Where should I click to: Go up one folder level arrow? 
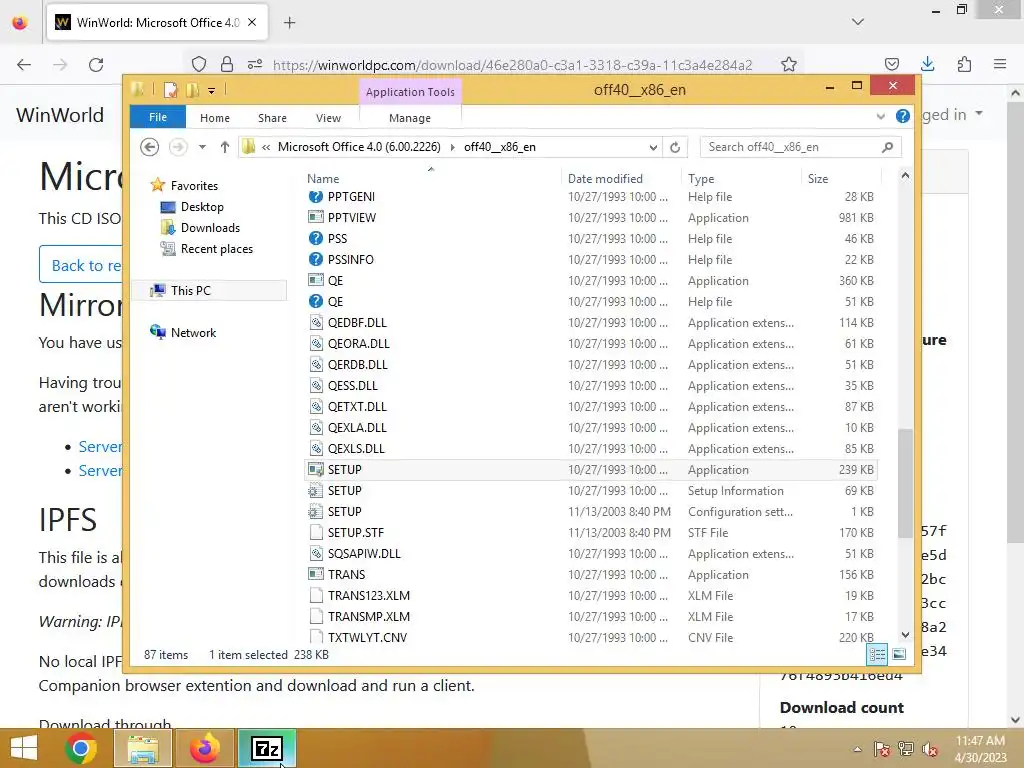(225, 147)
